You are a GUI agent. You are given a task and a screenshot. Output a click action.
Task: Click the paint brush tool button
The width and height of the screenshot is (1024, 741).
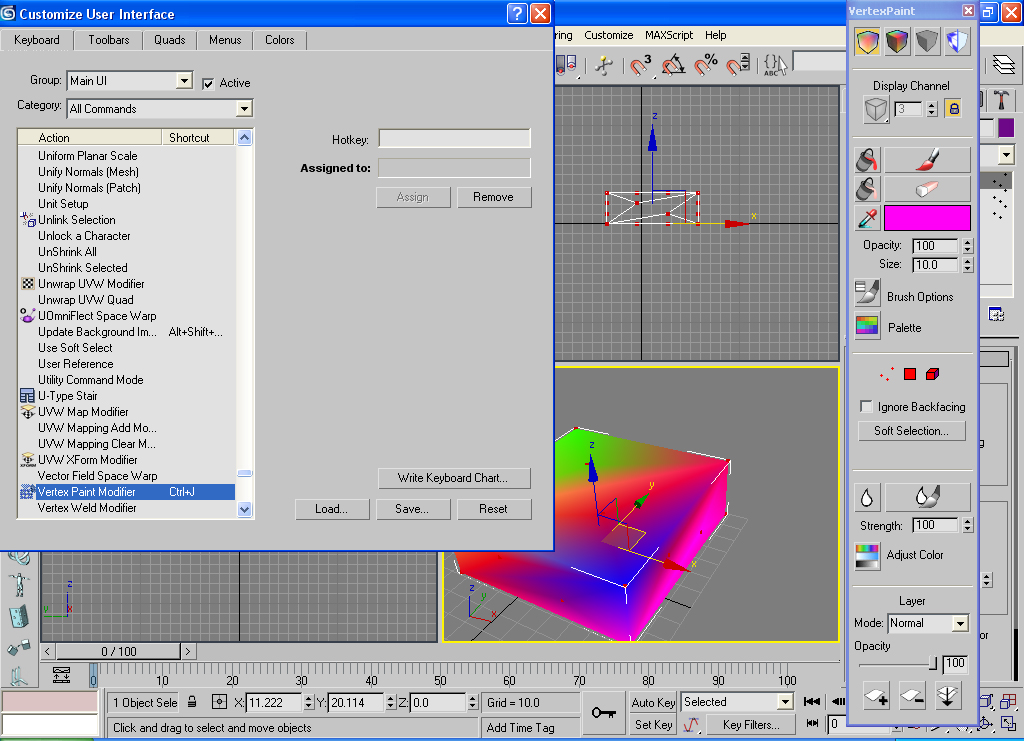click(927, 160)
